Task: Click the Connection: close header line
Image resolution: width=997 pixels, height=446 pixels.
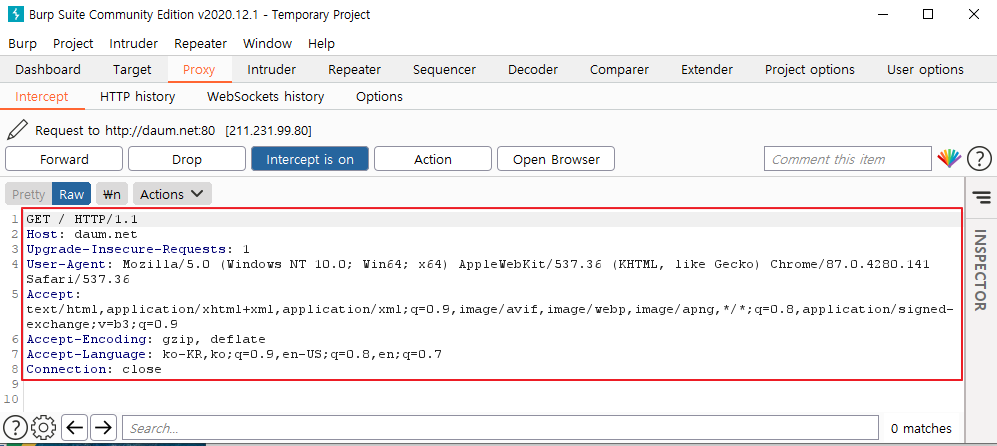Action: tap(94, 369)
